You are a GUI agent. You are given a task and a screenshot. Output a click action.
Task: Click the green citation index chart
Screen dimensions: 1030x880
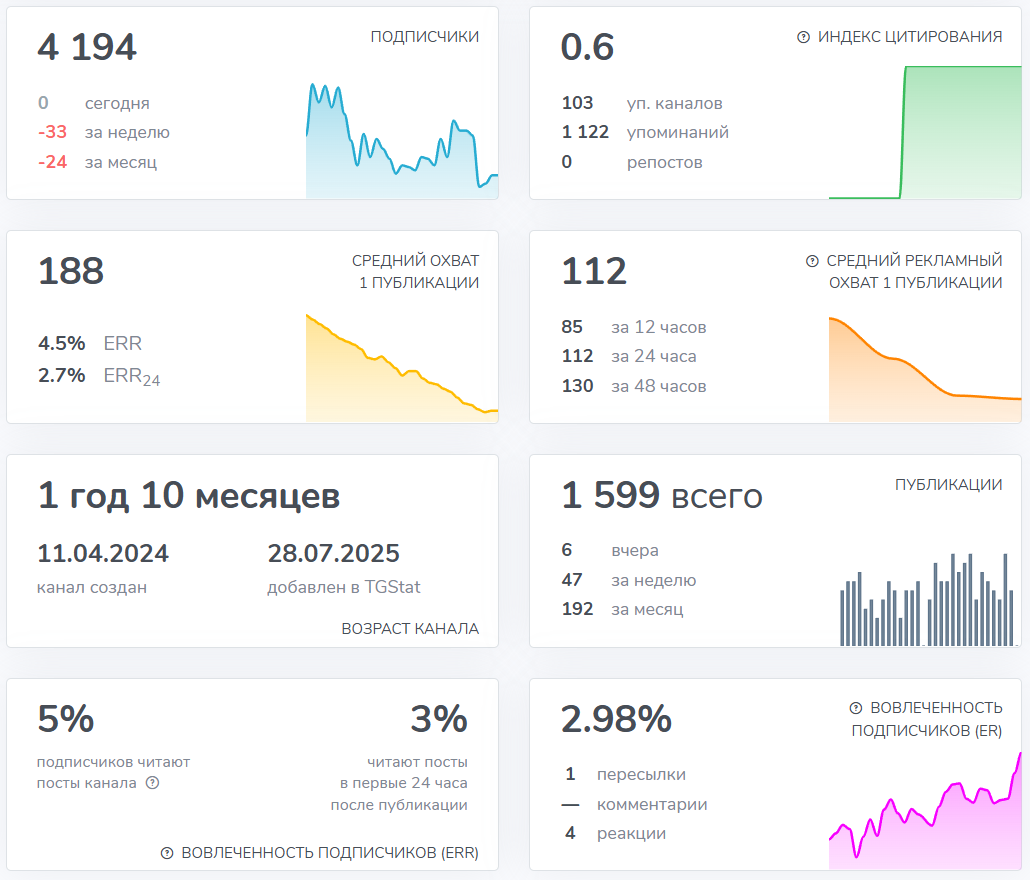tap(924, 132)
